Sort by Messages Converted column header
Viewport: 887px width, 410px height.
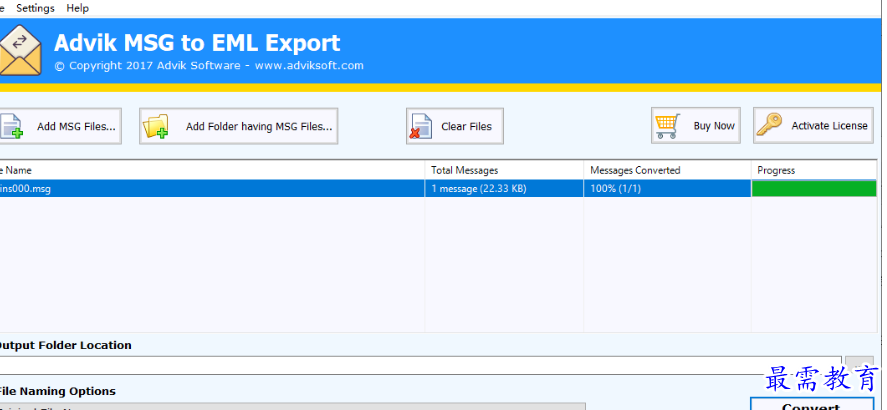click(667, 170)
